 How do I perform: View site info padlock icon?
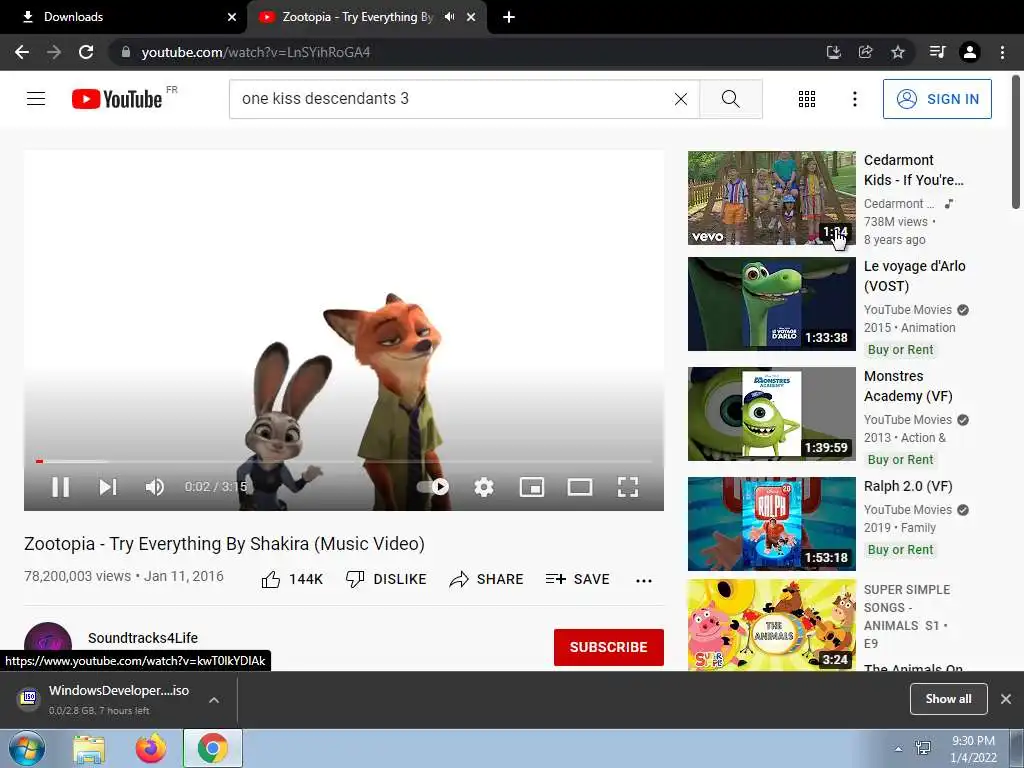(x=126, y=52)
